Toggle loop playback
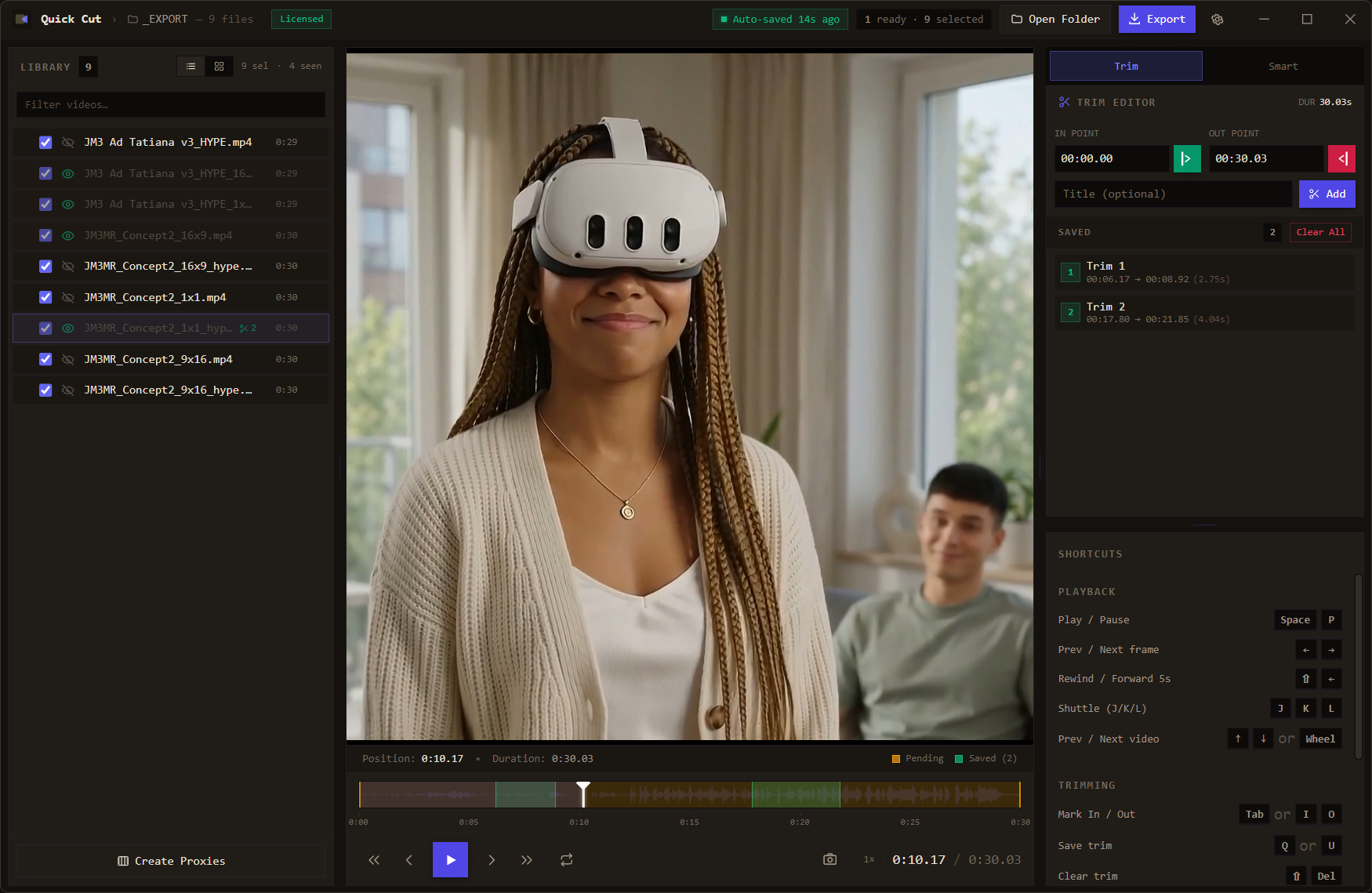Viewport: 1372px width, 893px height. (567, 860)
